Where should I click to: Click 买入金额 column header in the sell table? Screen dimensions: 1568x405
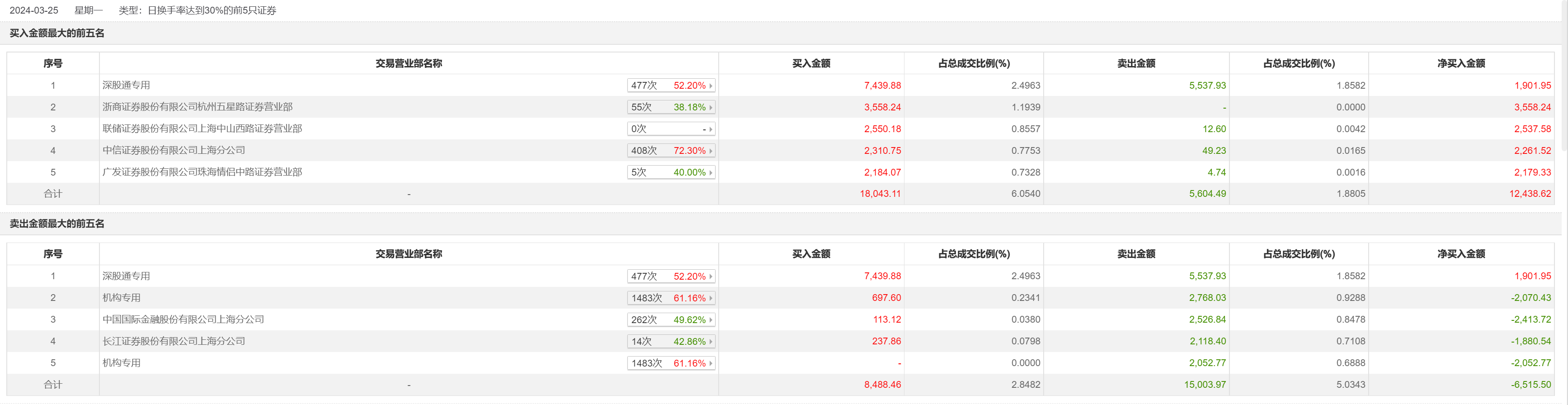tap(811, 254)
